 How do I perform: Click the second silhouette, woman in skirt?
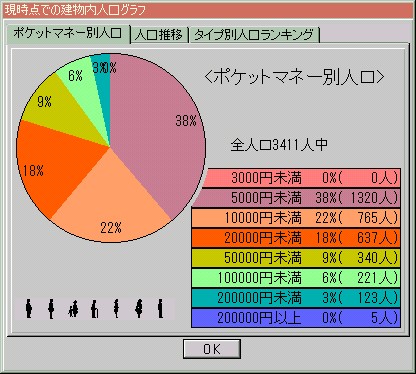(51, 309)
